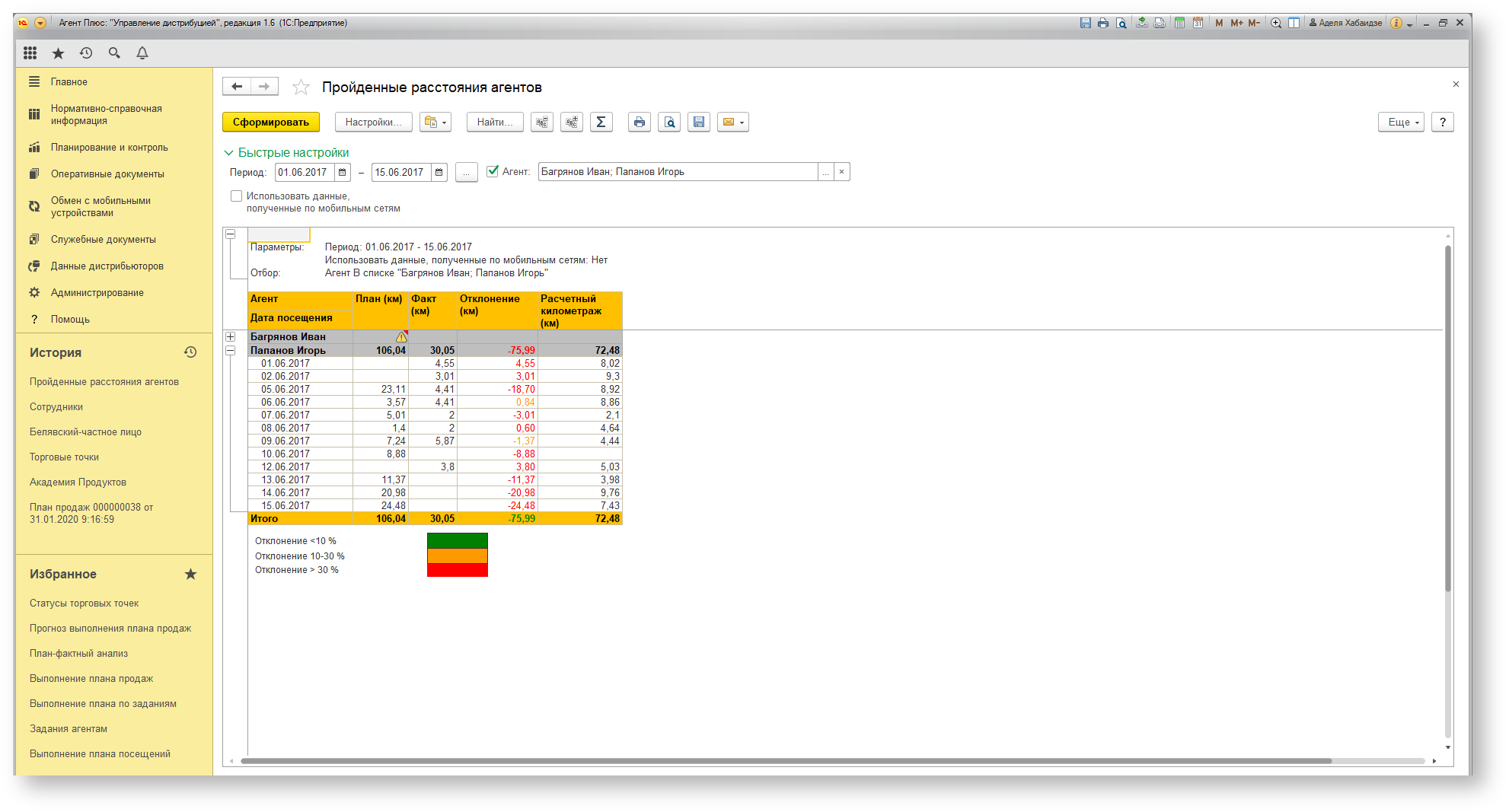Viewport: 1509px width, 812px height.
Task: Click the Найти... button
Action: coord(495,122)
